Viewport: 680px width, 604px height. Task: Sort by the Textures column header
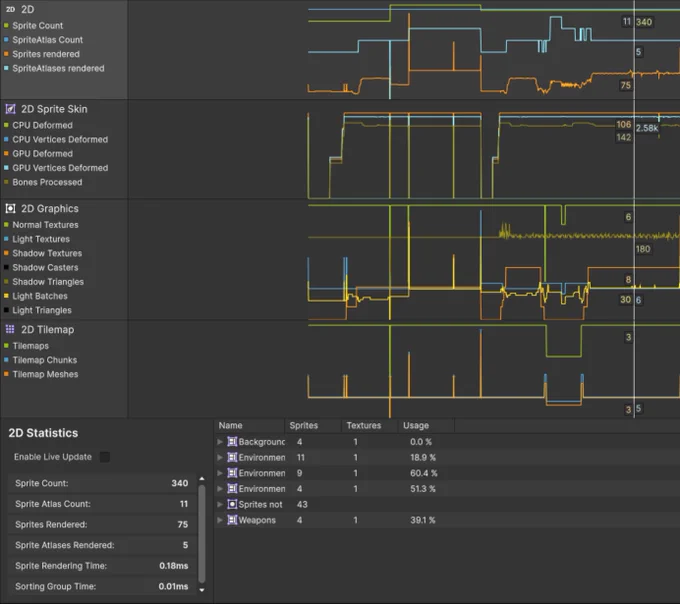coord(369,426)
